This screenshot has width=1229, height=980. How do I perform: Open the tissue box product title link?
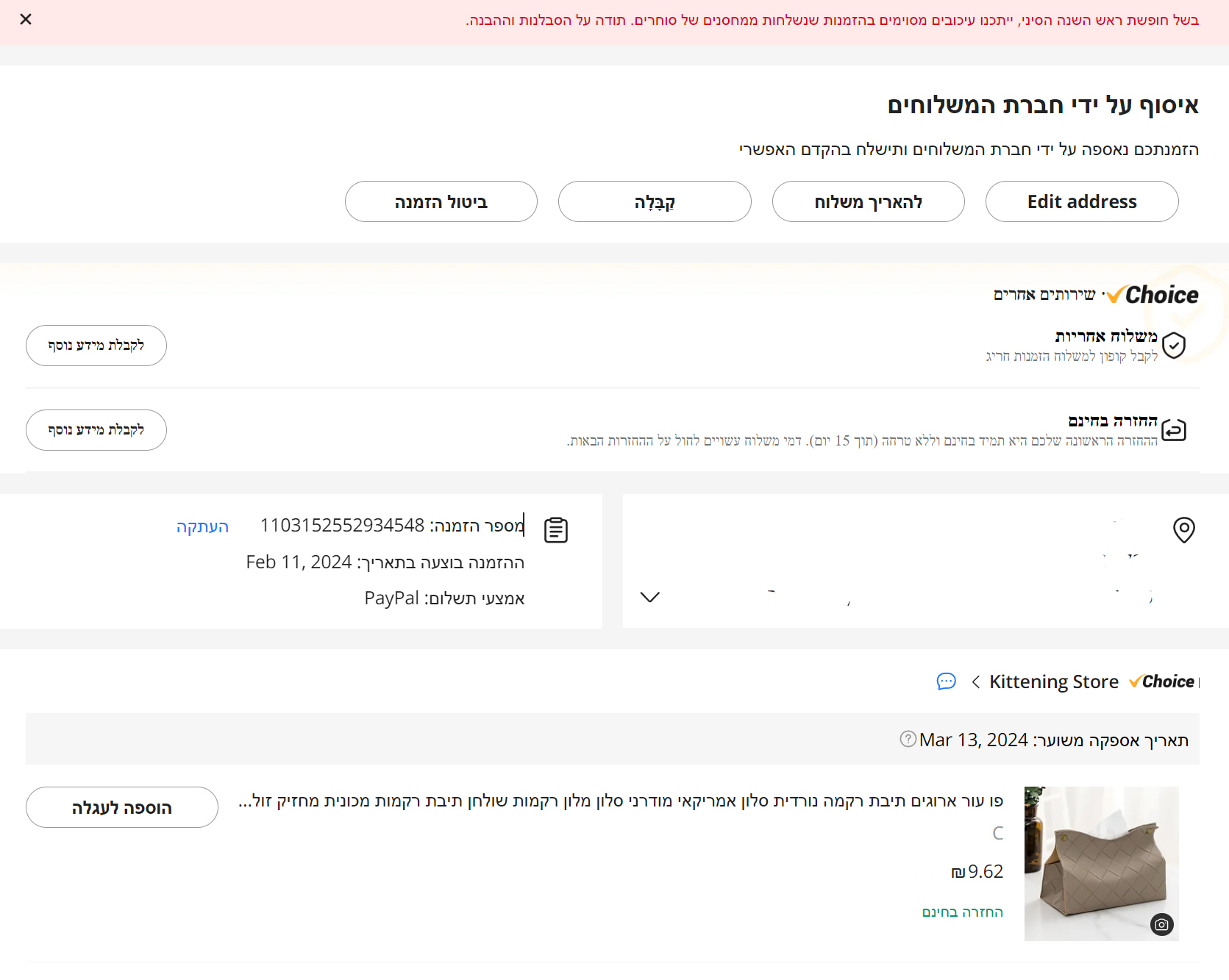[x=621, y=801]
